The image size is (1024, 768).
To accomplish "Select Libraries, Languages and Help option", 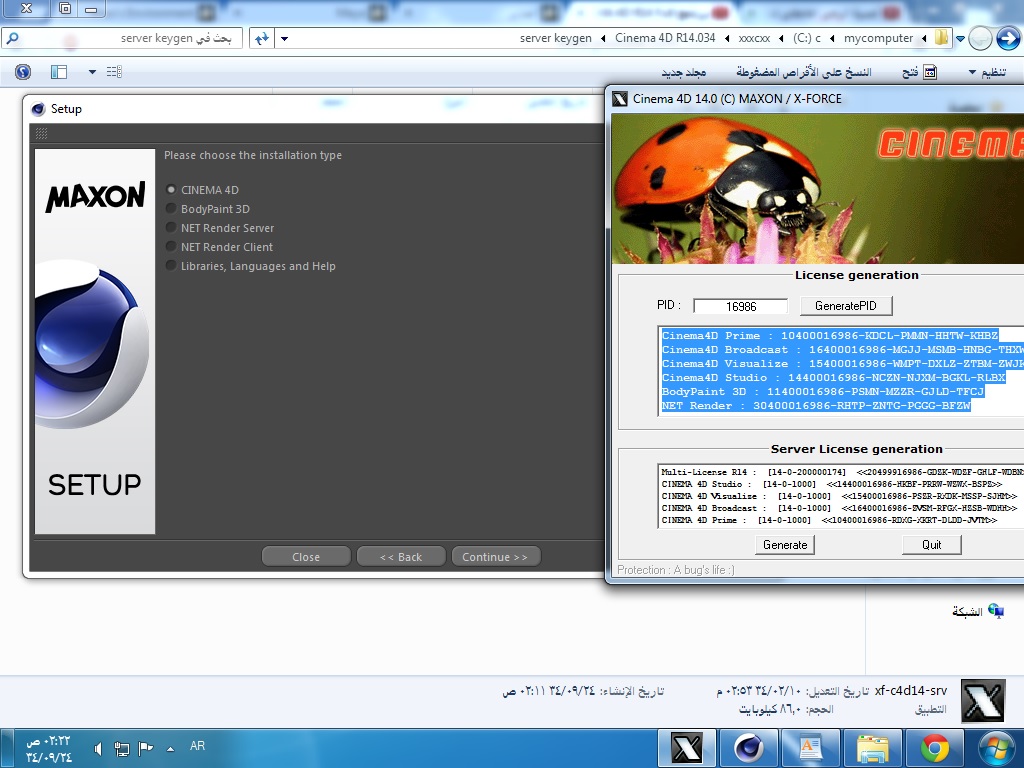I will [171, 266].
